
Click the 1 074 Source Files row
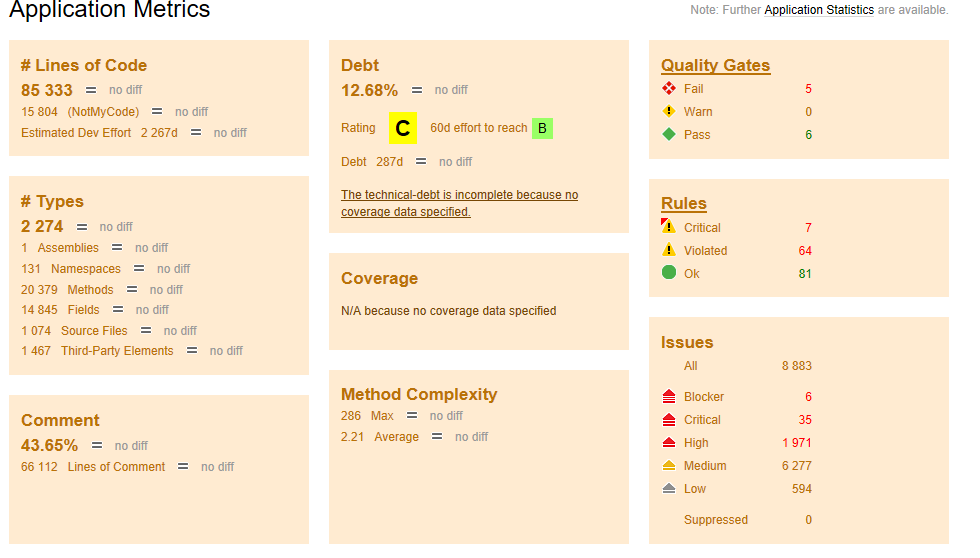point(109,331)
